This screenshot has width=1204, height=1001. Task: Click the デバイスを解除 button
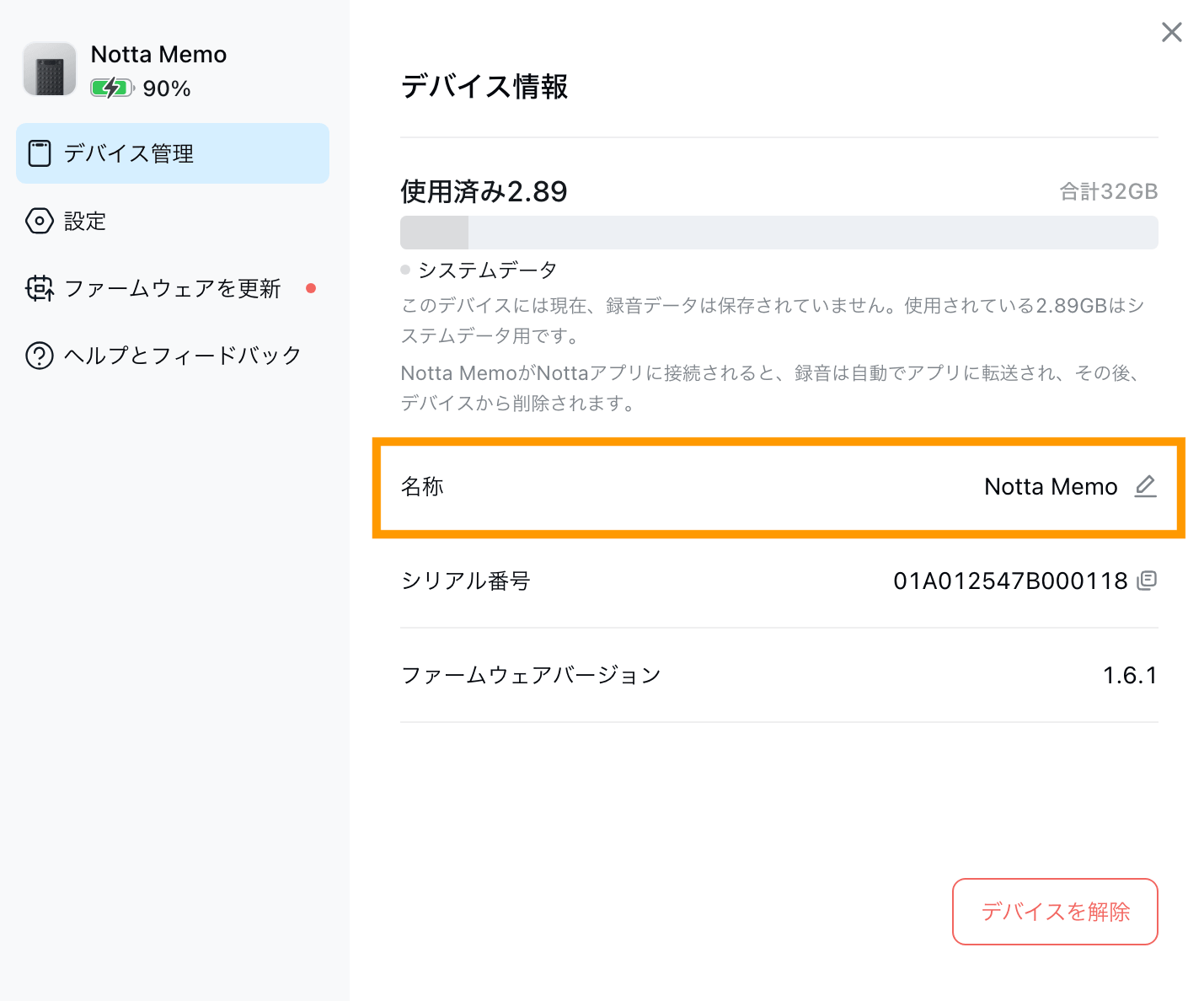(1055, 912)
